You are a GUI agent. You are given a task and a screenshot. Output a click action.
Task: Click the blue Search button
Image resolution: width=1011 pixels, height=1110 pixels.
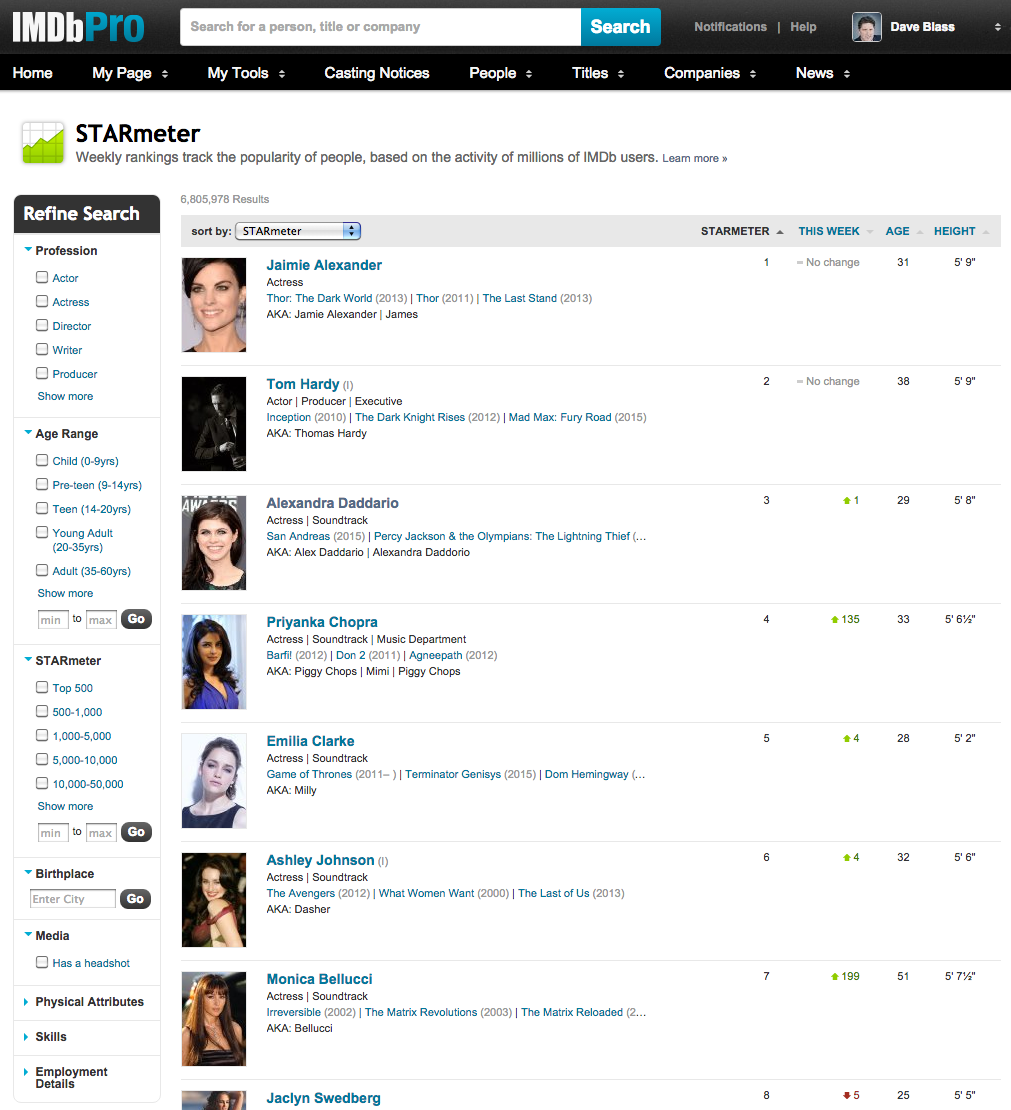point(621,27)
